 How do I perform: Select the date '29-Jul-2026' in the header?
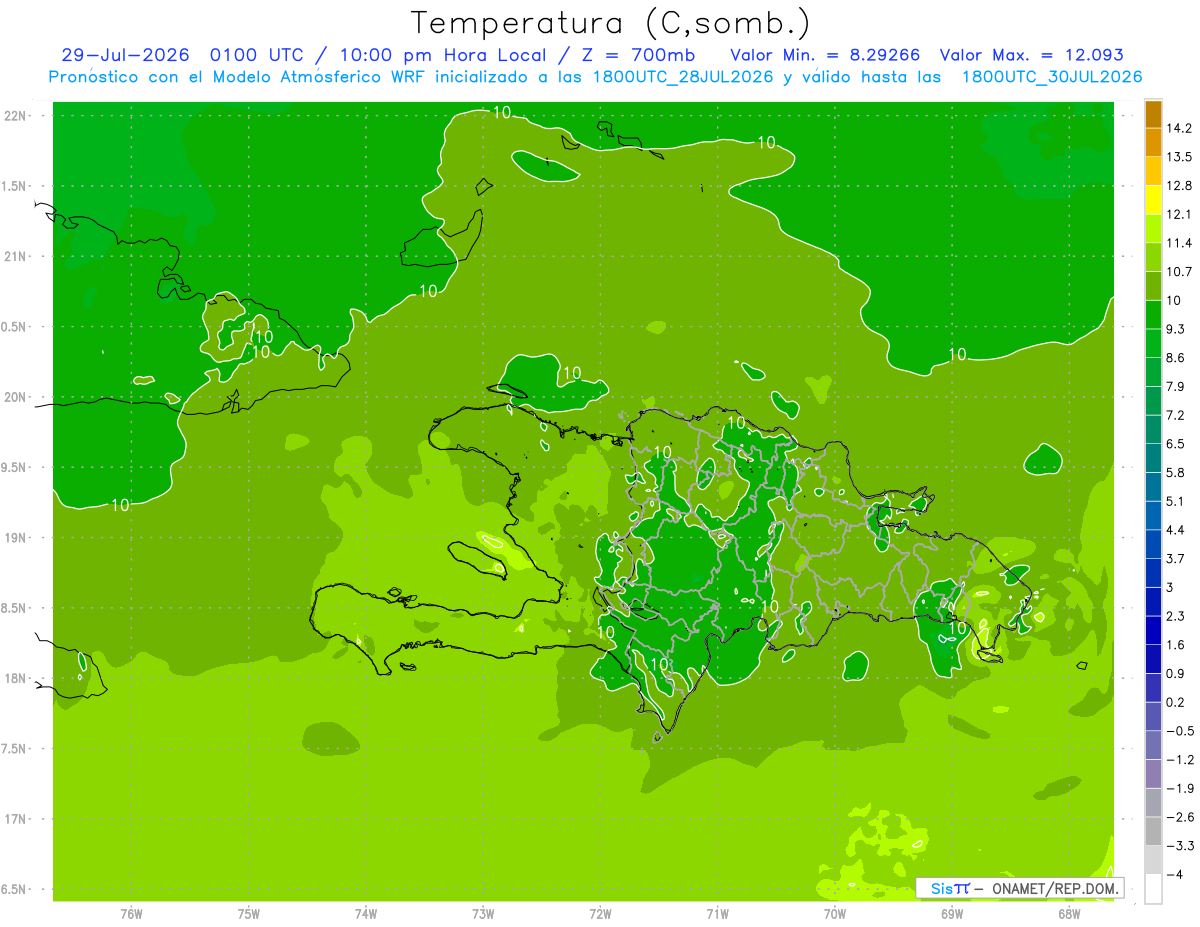(x=125, y=55)
